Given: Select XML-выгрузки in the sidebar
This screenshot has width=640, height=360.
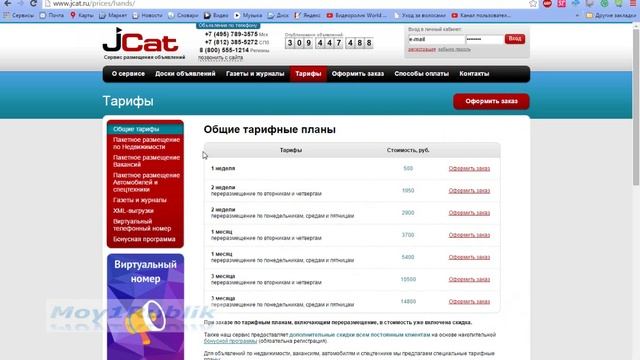Looking at the screenshot, I should [133, 211].
